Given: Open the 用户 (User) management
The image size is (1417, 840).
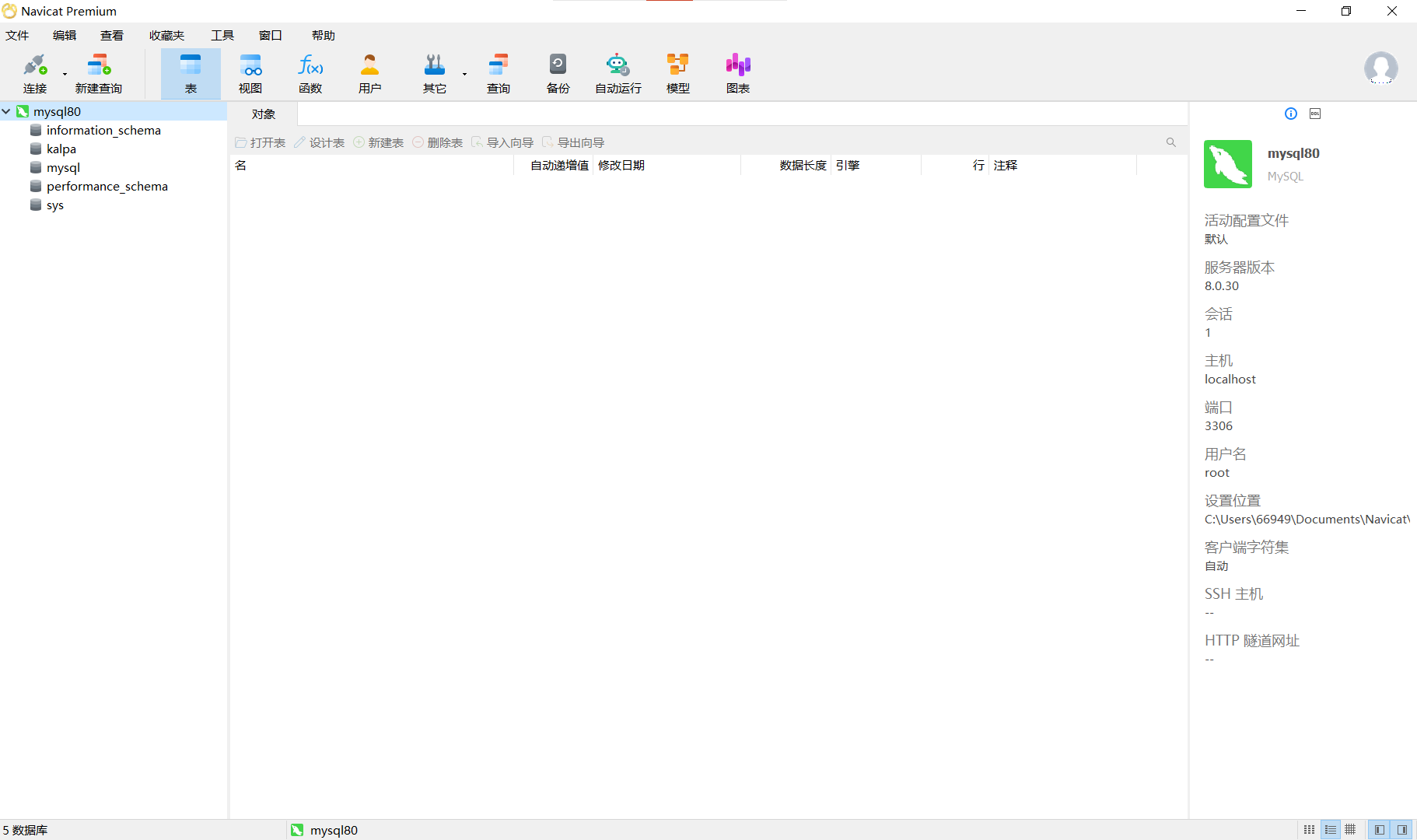Looking at the screenshot, I should point(370,74).
